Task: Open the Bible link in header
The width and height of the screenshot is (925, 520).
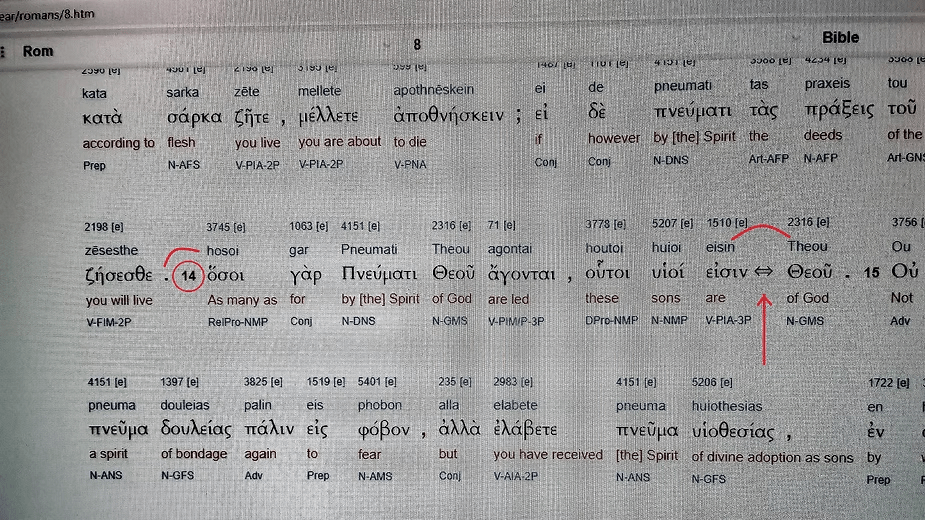Action: (x=840, y=37)
